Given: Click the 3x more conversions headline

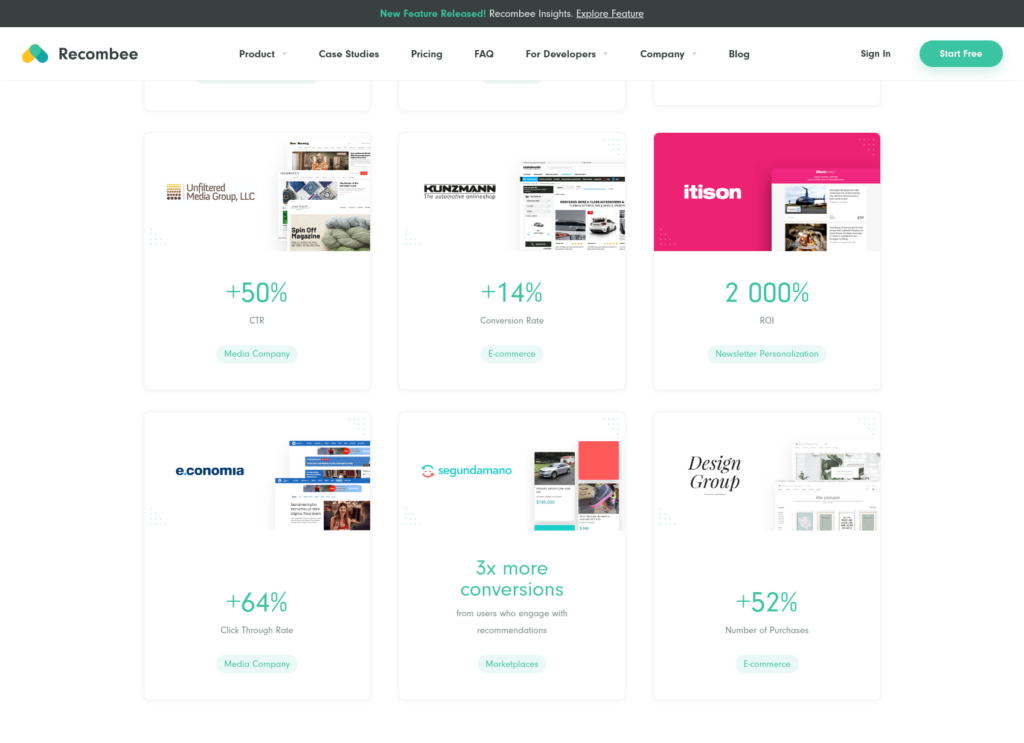Looking at the screenshot, I should tap(511, 578).
